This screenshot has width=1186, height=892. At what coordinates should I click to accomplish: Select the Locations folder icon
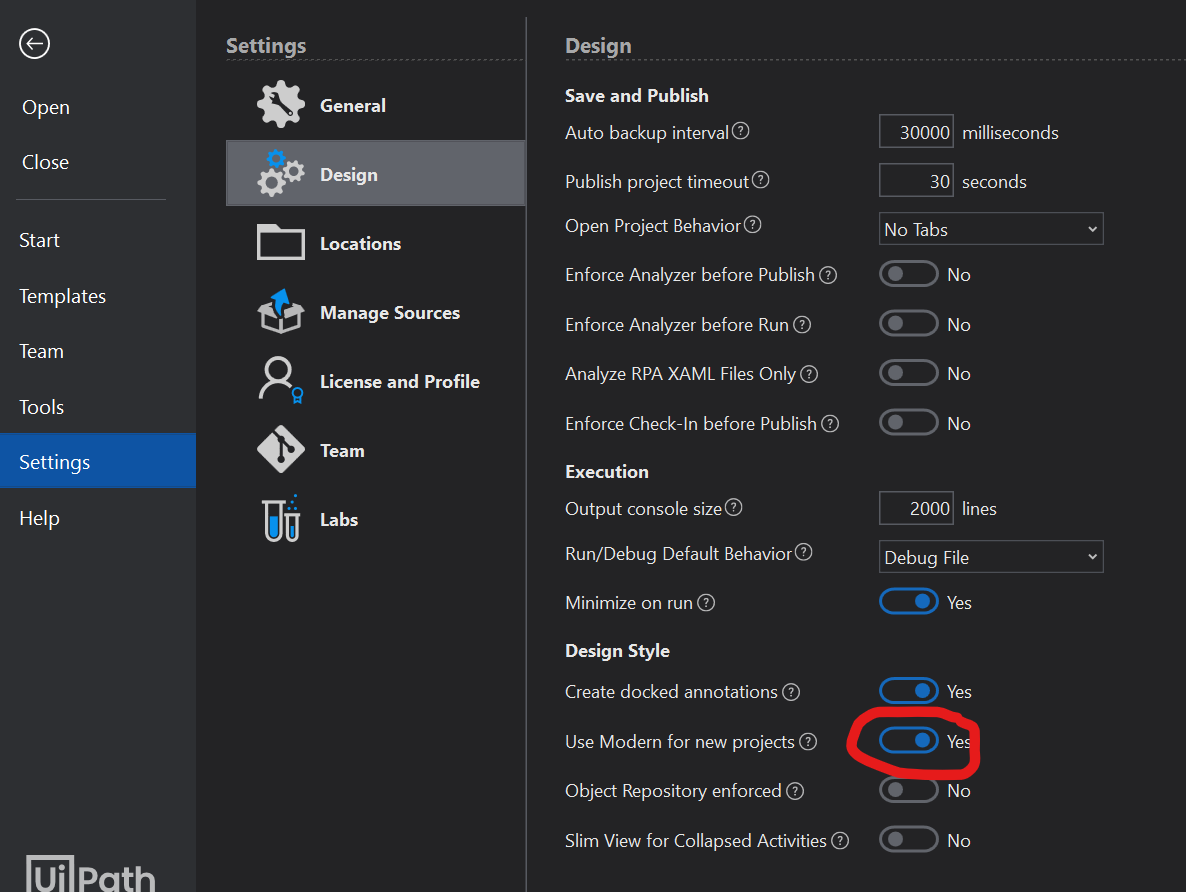coord(281,243)
